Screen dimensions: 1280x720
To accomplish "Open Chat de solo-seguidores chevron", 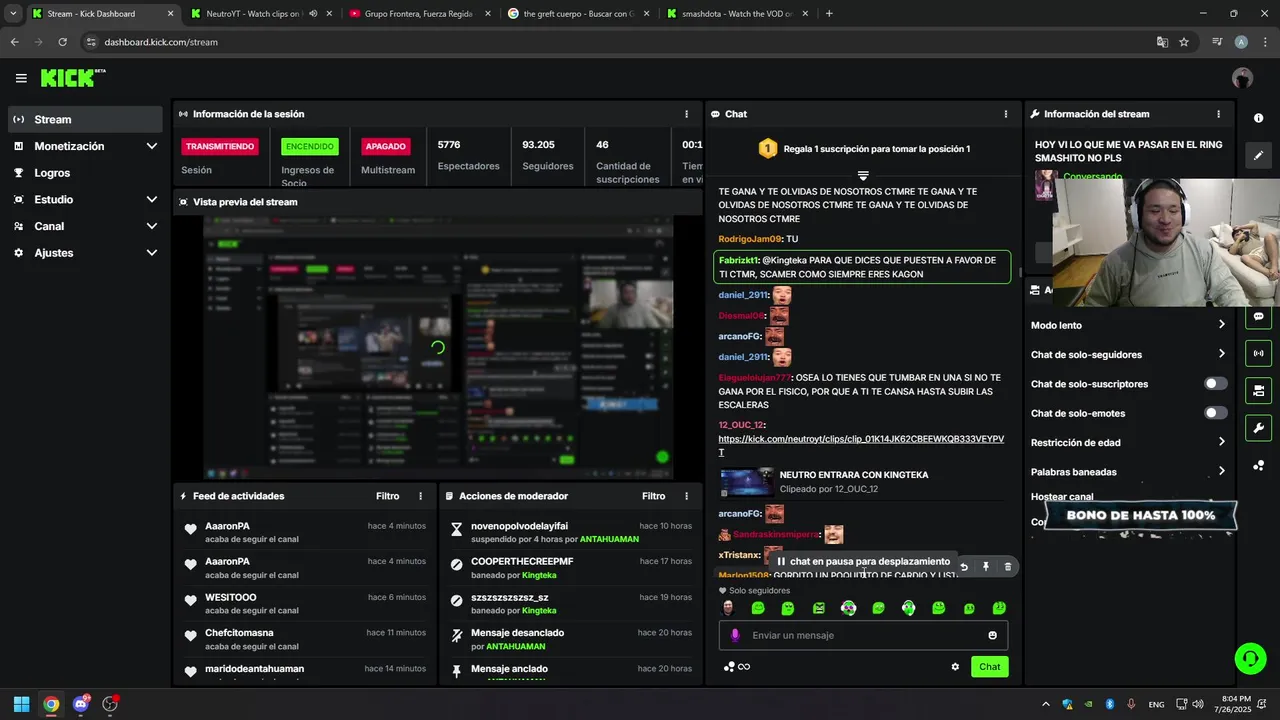I will (x=1221, y=354).
